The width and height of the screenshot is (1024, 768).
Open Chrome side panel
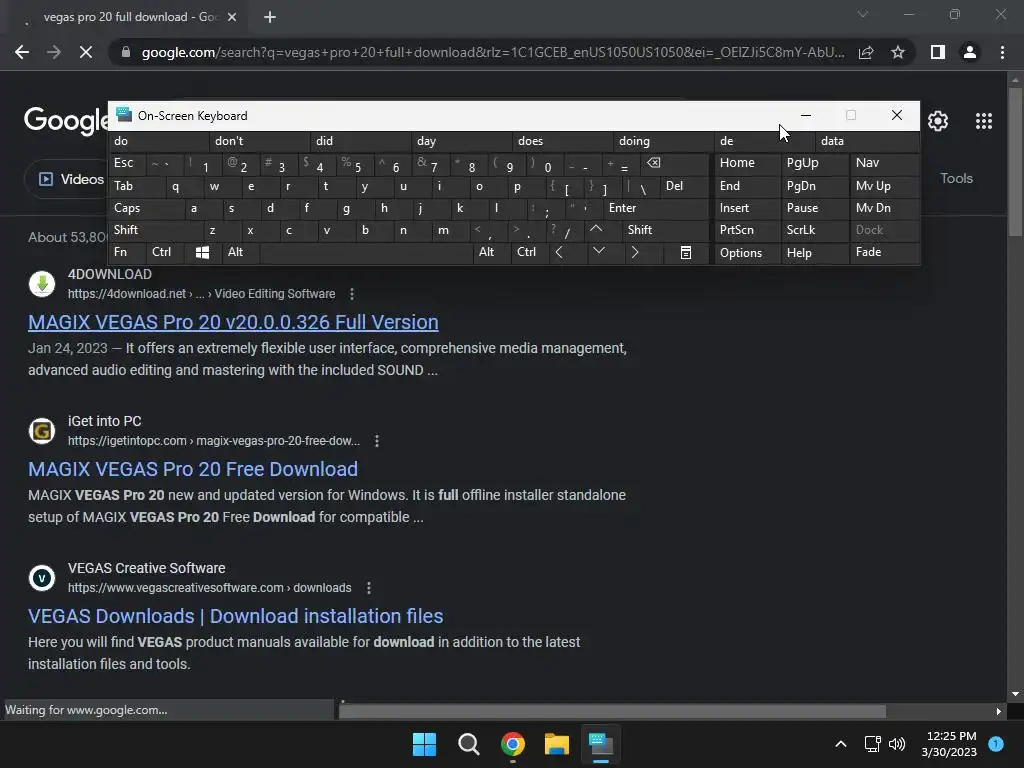click(x=938, y=52)
